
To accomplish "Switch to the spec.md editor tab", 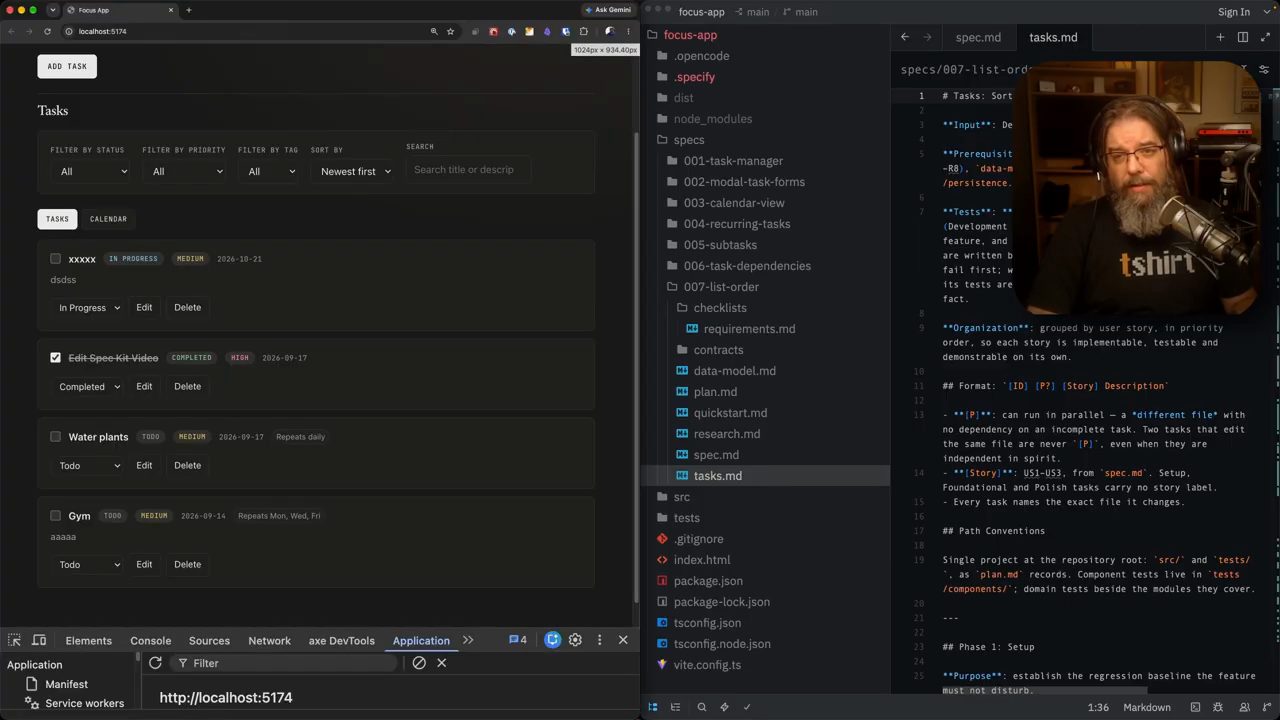I will 978,37.
